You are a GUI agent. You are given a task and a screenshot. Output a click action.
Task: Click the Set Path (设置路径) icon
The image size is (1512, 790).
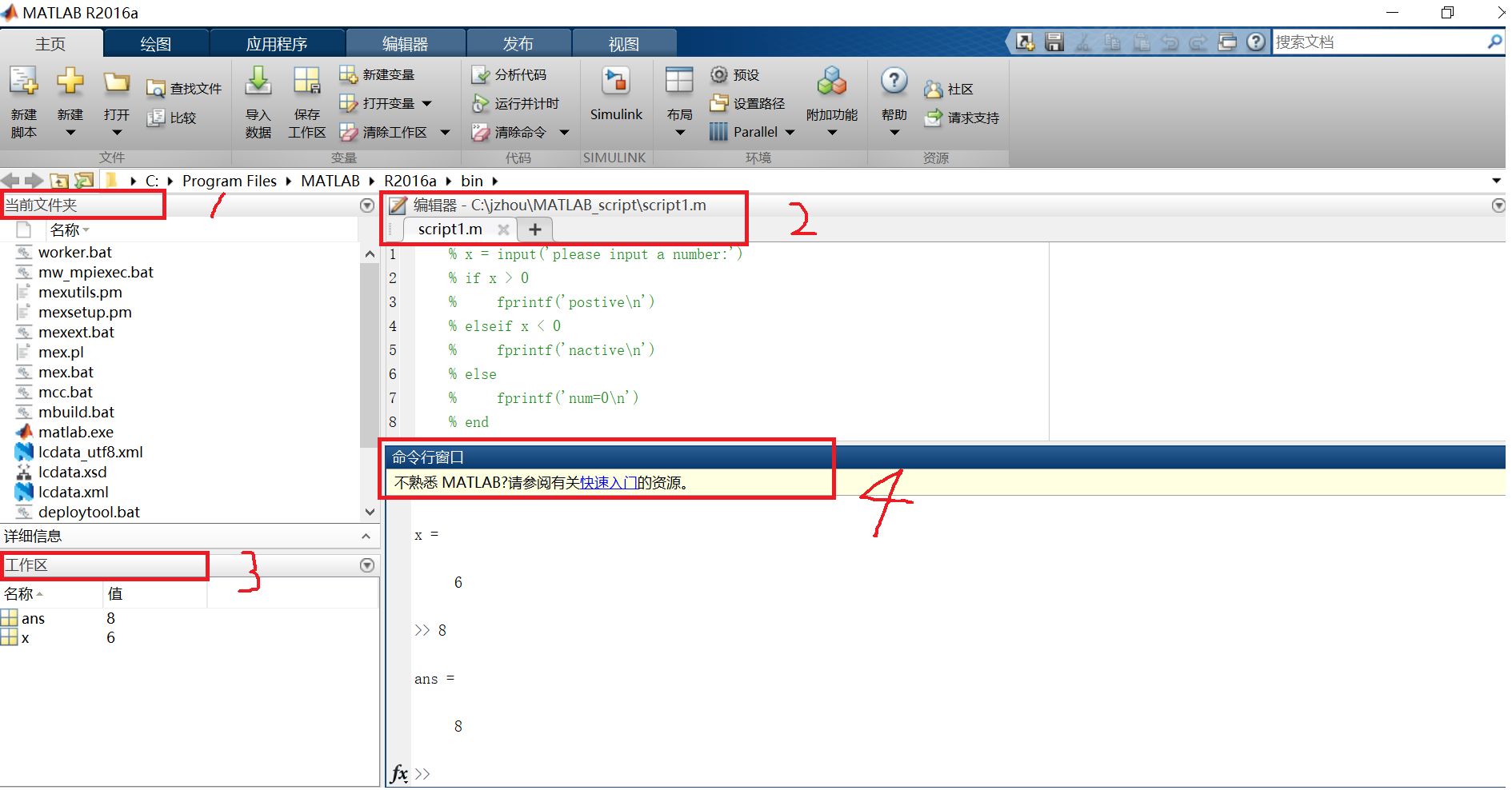[x=719, y=103]
